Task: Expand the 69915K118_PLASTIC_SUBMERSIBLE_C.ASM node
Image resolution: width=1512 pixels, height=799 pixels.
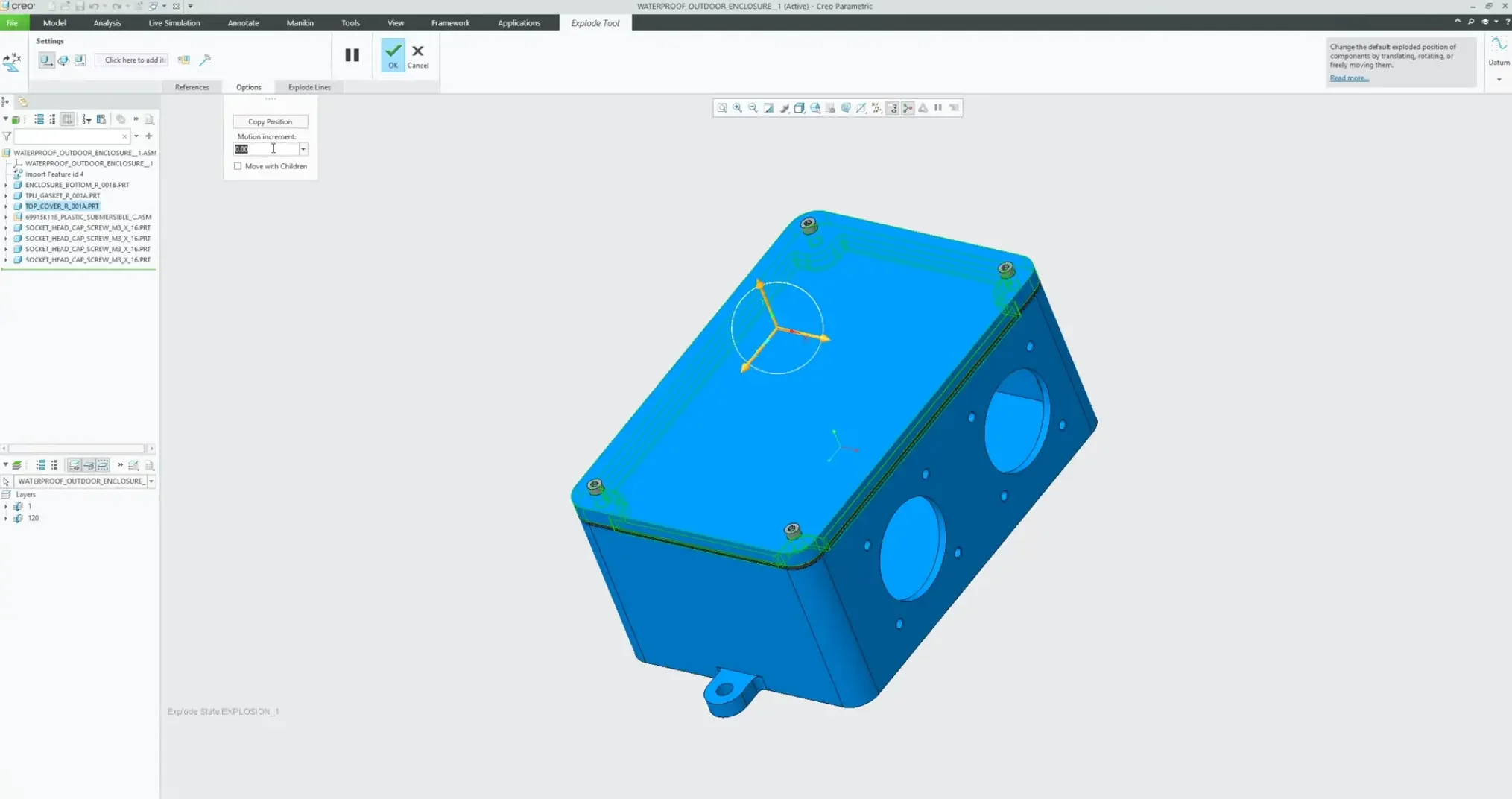Action: pyautogui.click(x=6, y=217)
